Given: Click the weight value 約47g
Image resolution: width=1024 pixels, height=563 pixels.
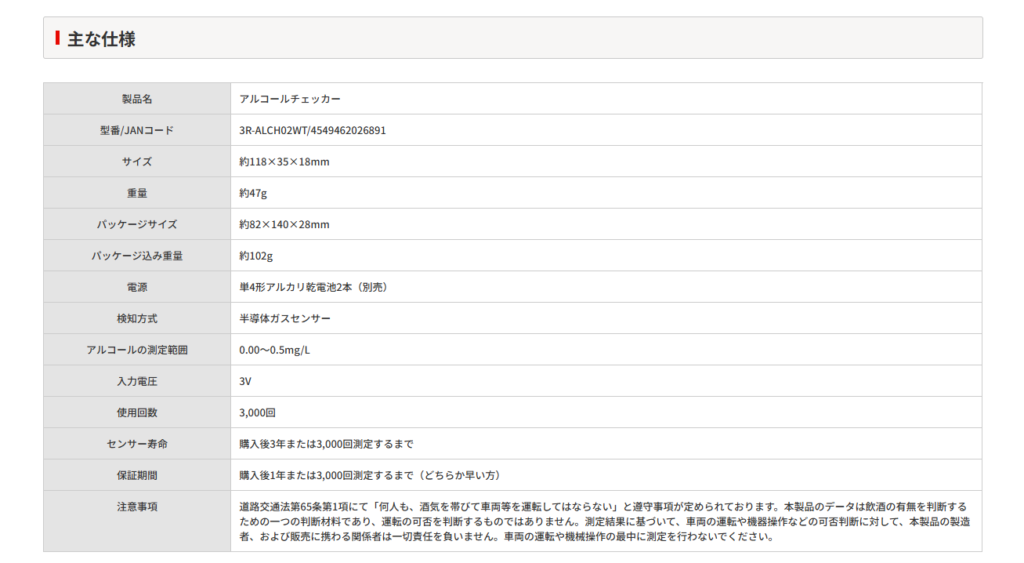Looking at the screenshot, I should tap(253, 193).
